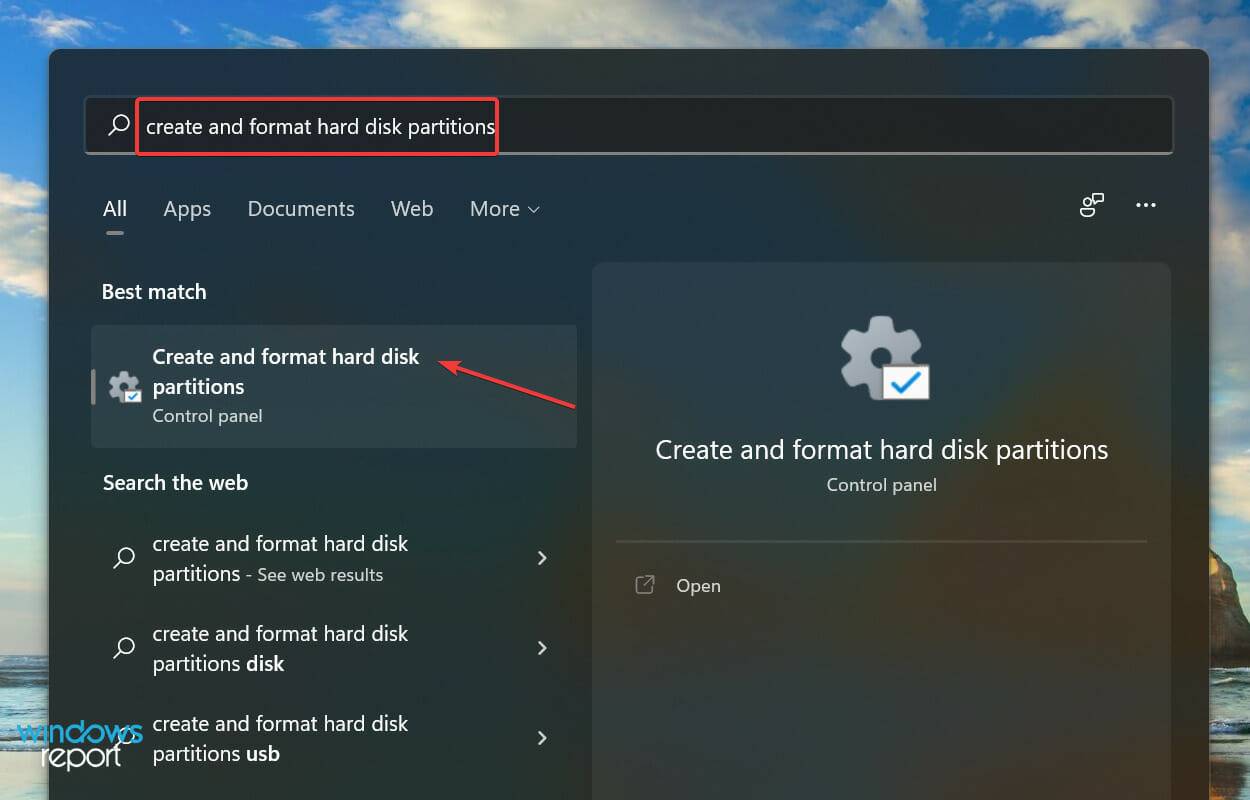Screen dimensions: 1250x800
Task: Click the All results filter
Action: [114, 209]
